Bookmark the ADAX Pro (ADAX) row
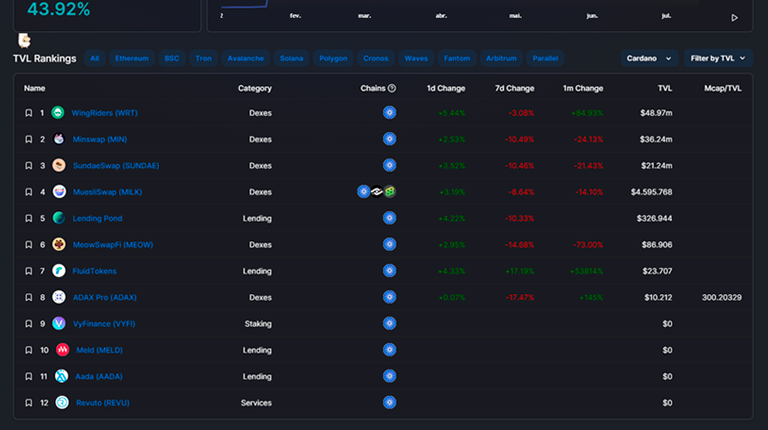 pos(28,298)
